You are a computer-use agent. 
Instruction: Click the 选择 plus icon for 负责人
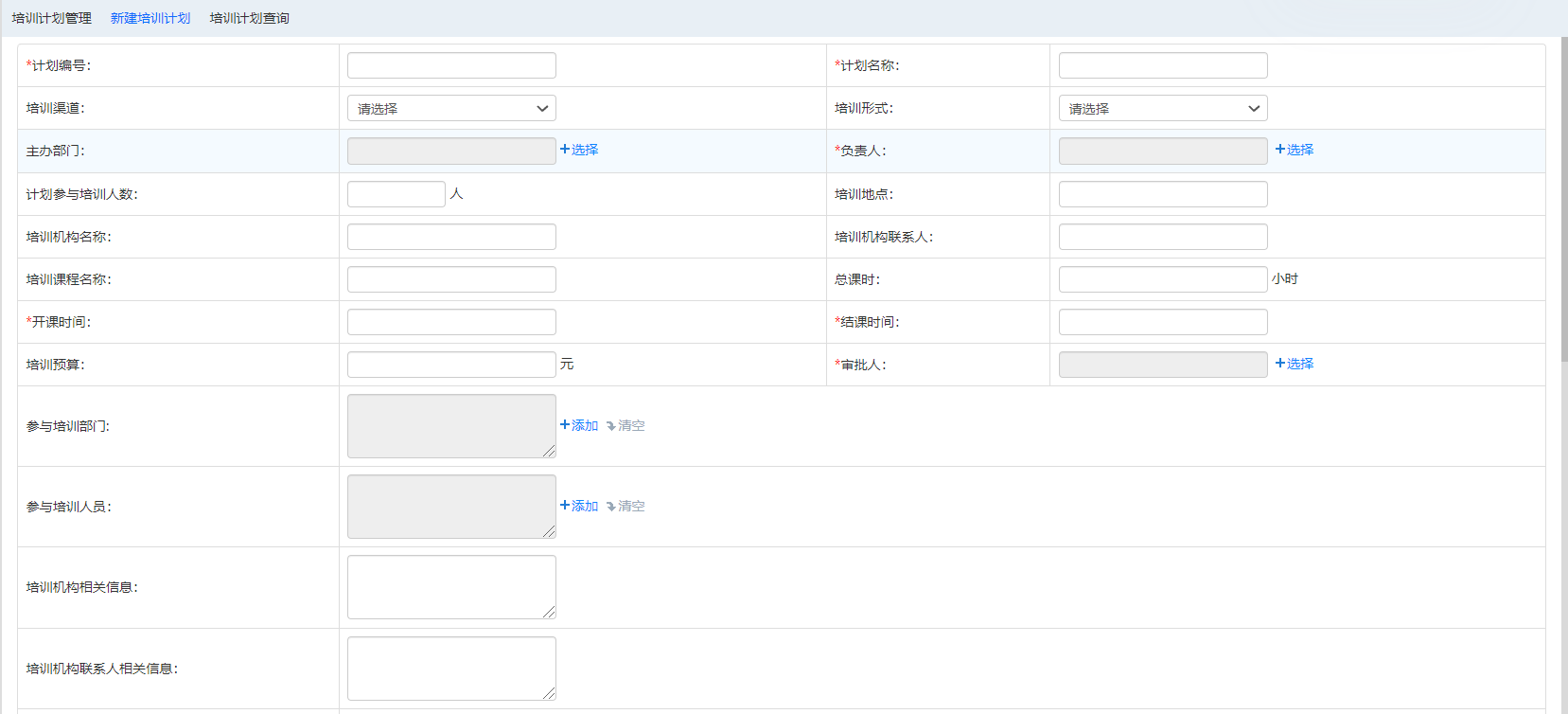[x=1280, y=150]
